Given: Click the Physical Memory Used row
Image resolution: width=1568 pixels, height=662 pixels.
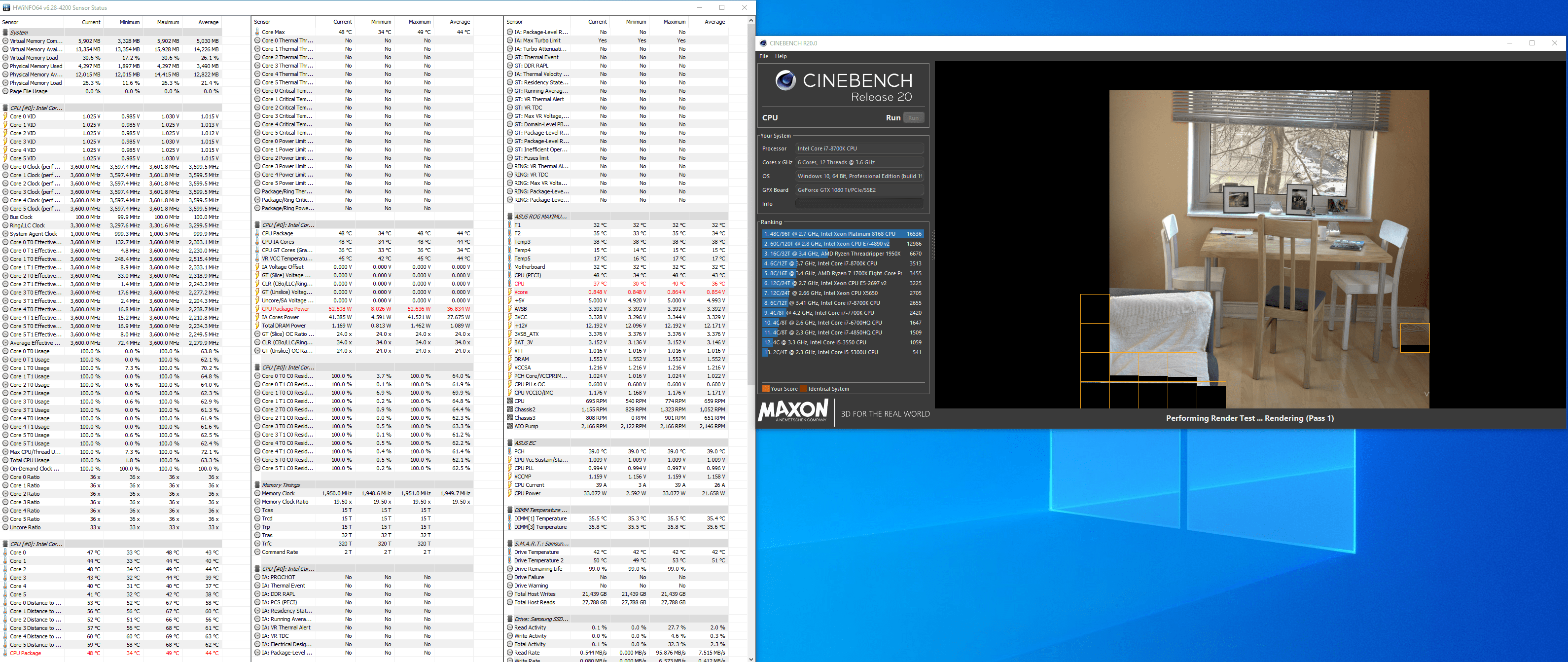Looking at the screenshot, I should click(111, 67).
